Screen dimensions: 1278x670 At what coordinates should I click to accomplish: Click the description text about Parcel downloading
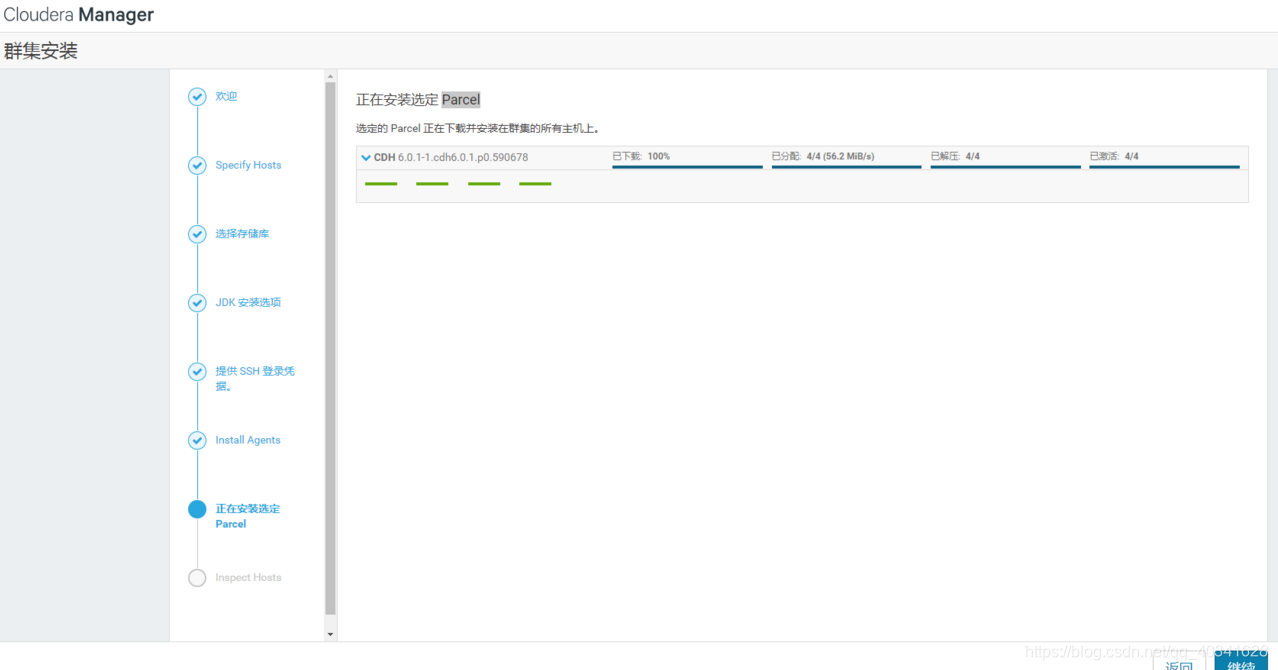coord(477,129)
